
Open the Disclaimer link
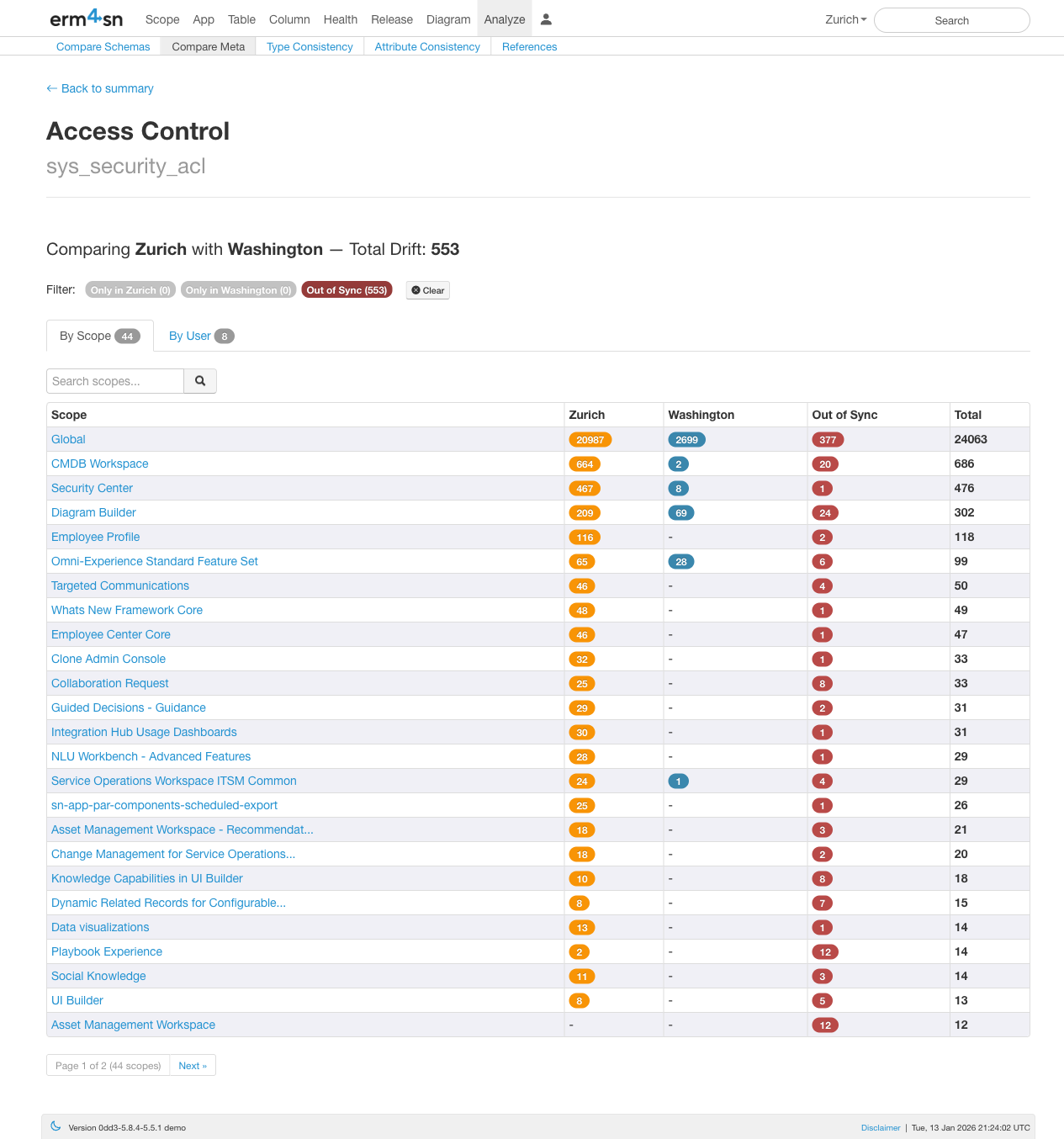pyautogui.click(x=880, y=1127)
